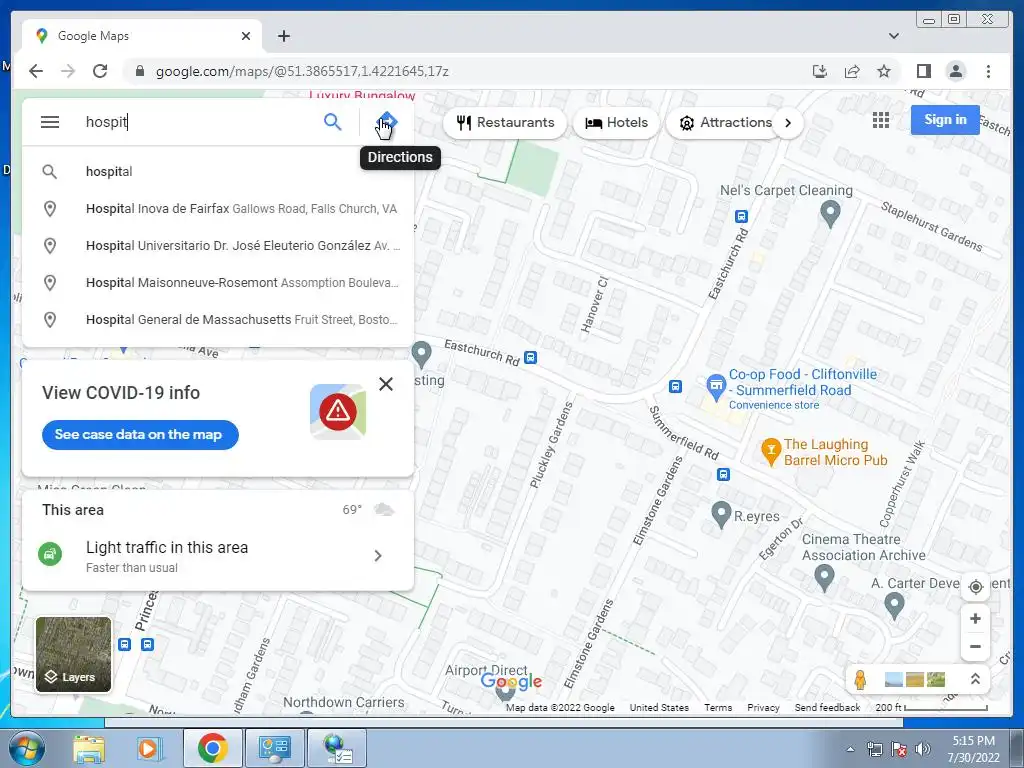Viewport: 1024px width, 768px height.
Task: Click the Nel's Carpet Cleaning map pin
Action: [830, 213]
